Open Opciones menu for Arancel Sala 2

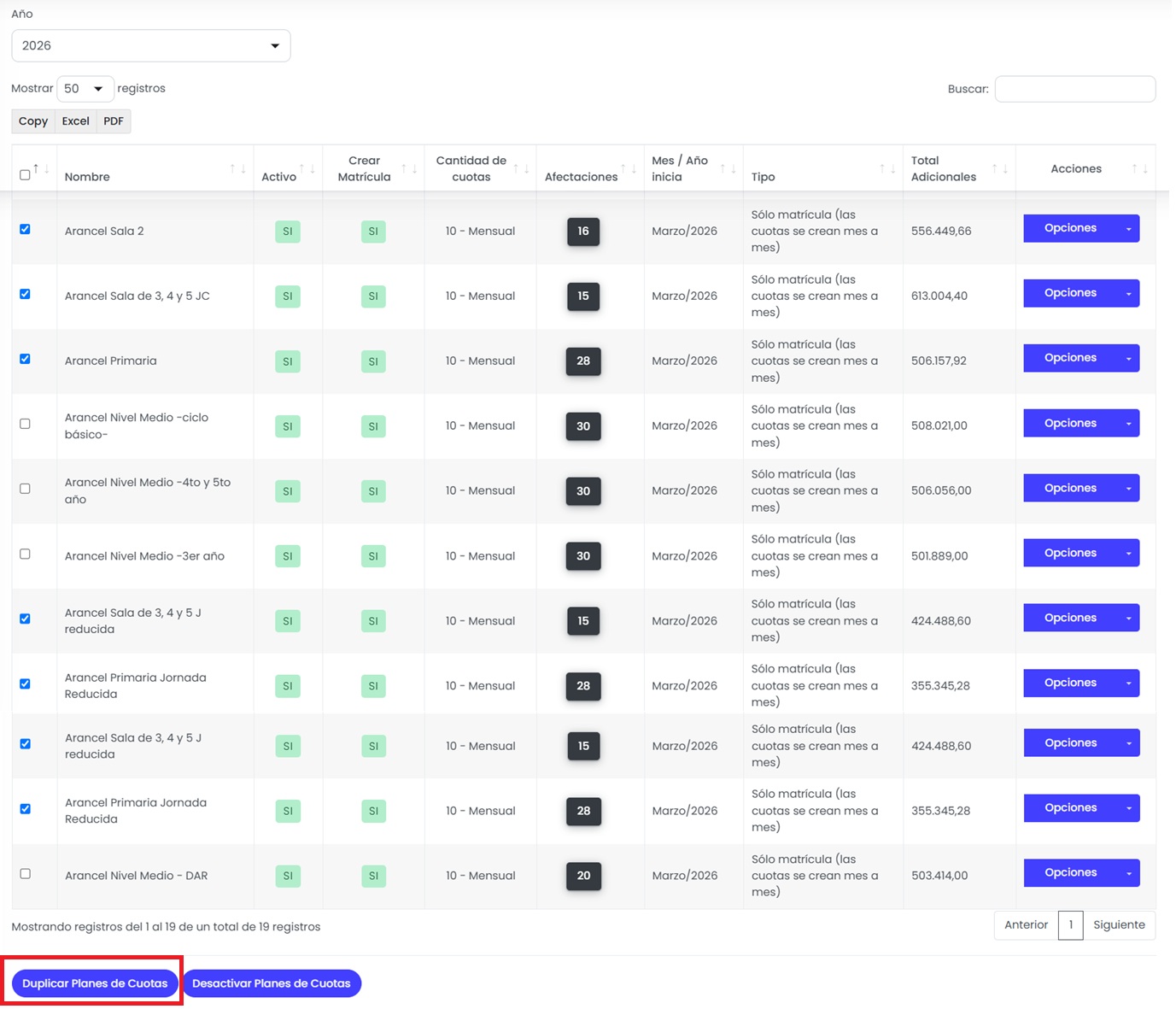coord(1081,228)
